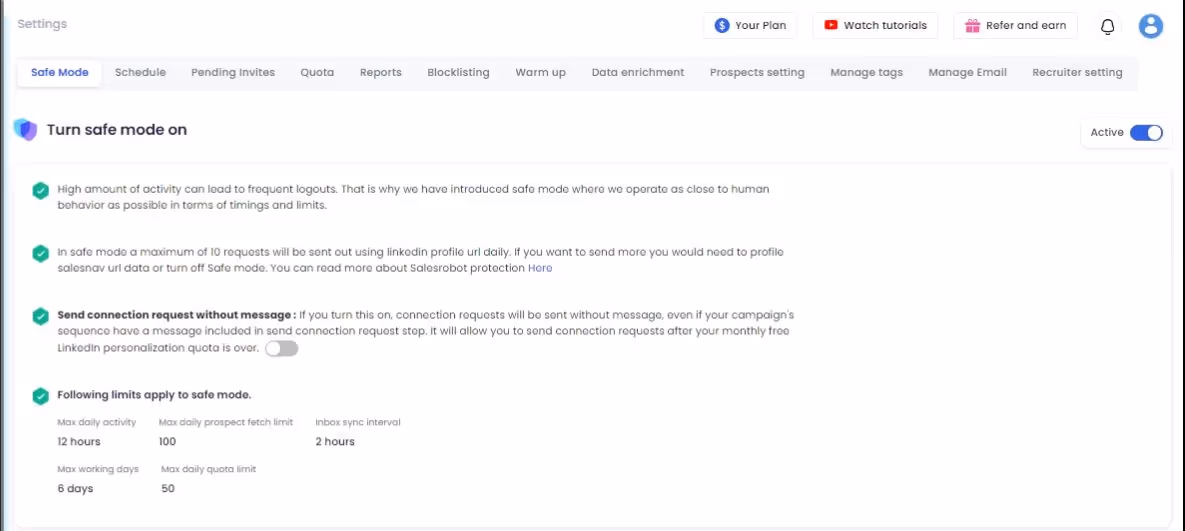
Task: Click the green check badge beside In safe mode paragraph
Action: [41, 254]
